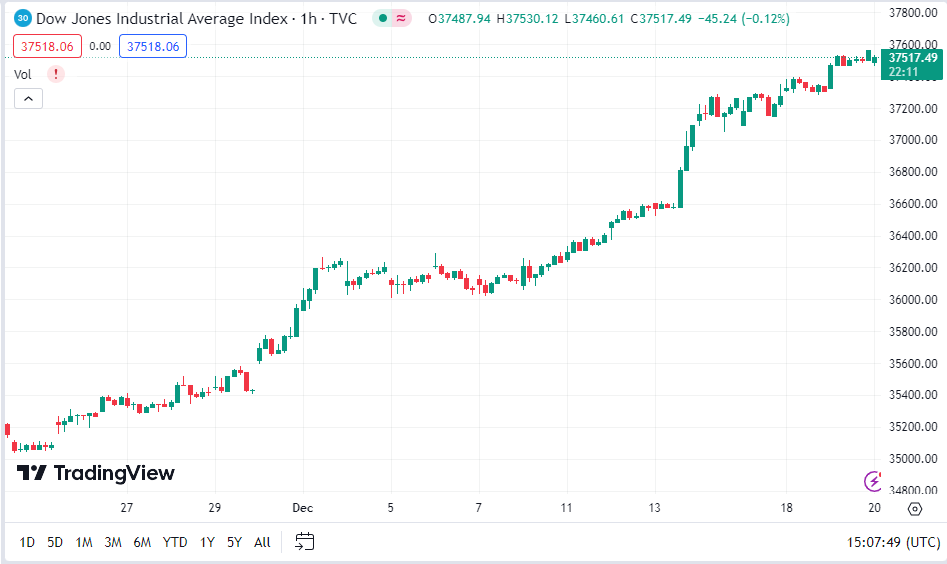The image size is (947, 564).
Task: Click the 35600.00 price axis label
Action: pos(913,364)
